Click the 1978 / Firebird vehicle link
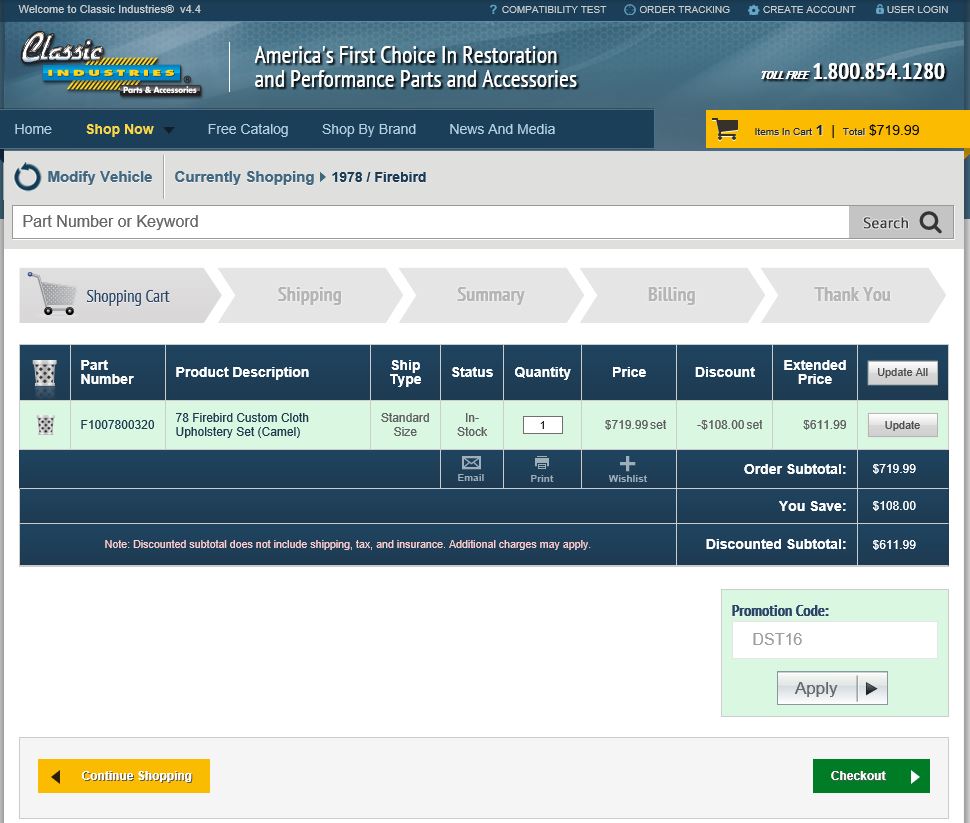The height and width of the screenshot is (823, 970). (x=379, y=178)
